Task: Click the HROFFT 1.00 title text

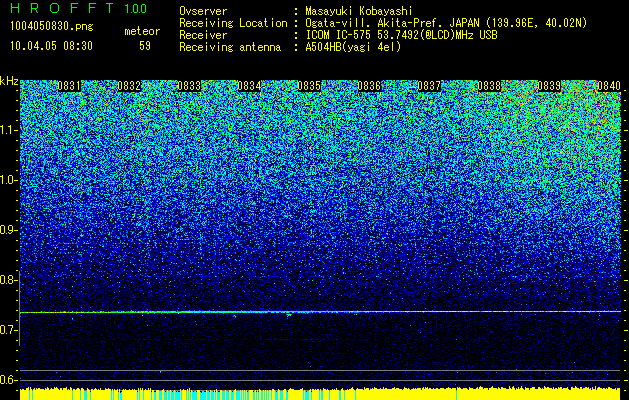Action: 79,8
